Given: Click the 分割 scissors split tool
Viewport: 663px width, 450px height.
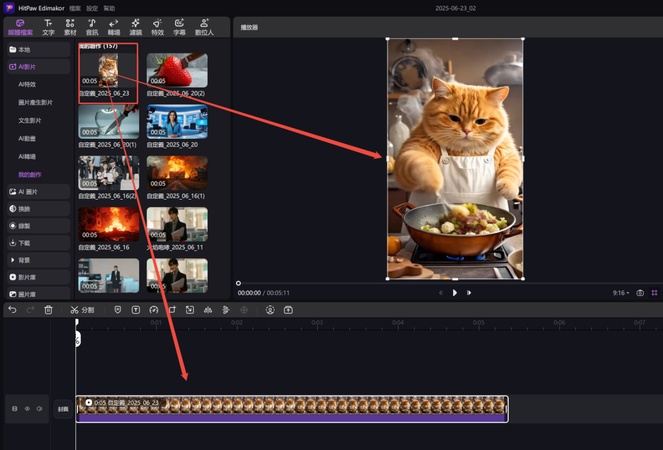Looking at the screenshot, I should point(82,310).
